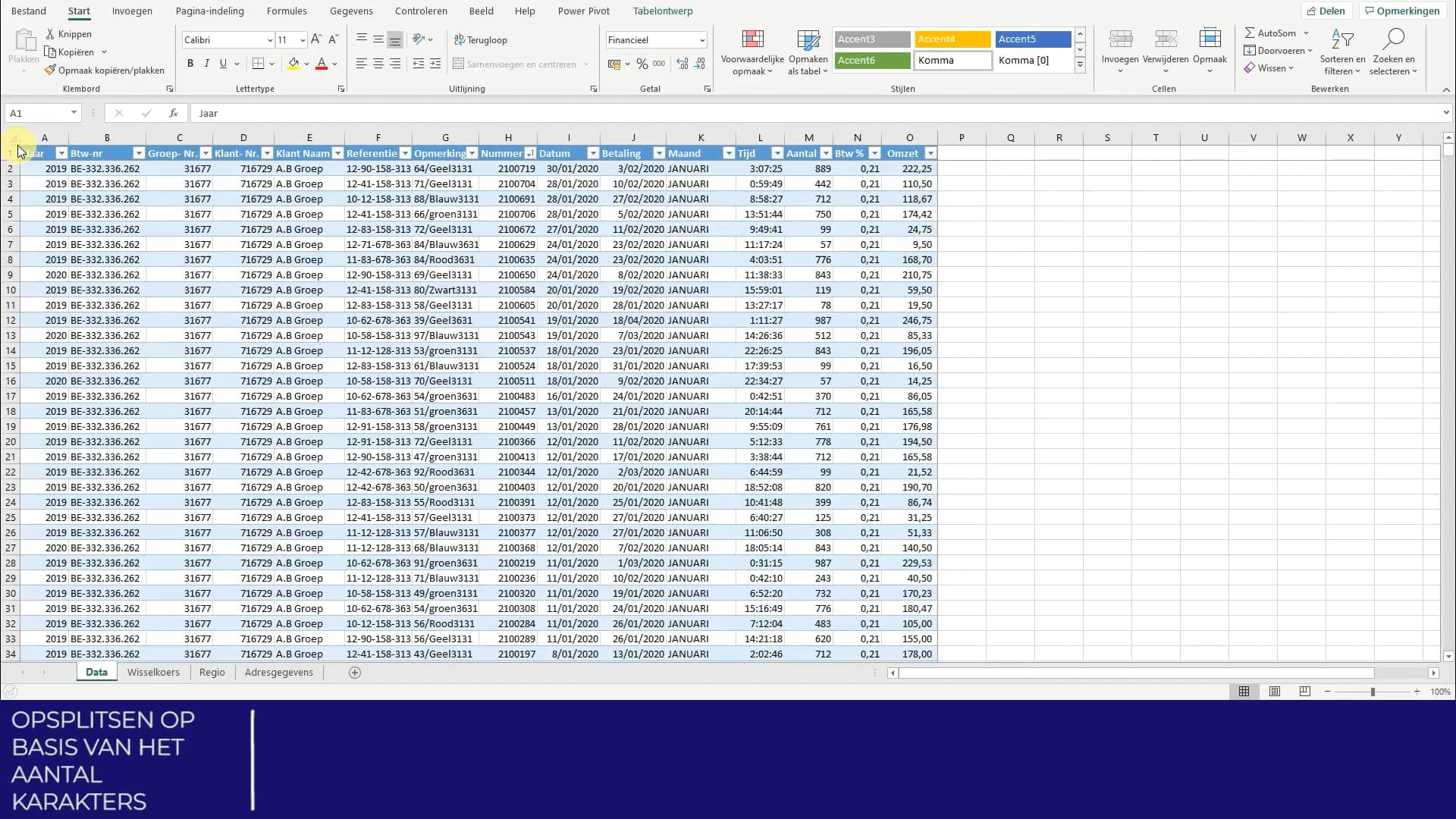
Task: Apply the Accent4 cell style swatch
Action: [952, 39]
